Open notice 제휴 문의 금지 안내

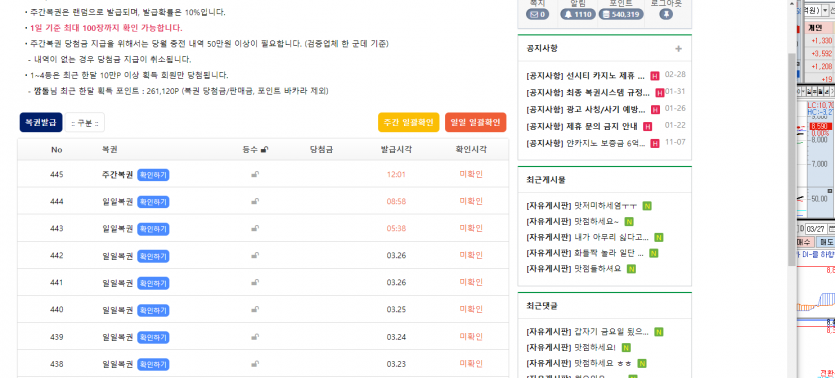(582, 127)
